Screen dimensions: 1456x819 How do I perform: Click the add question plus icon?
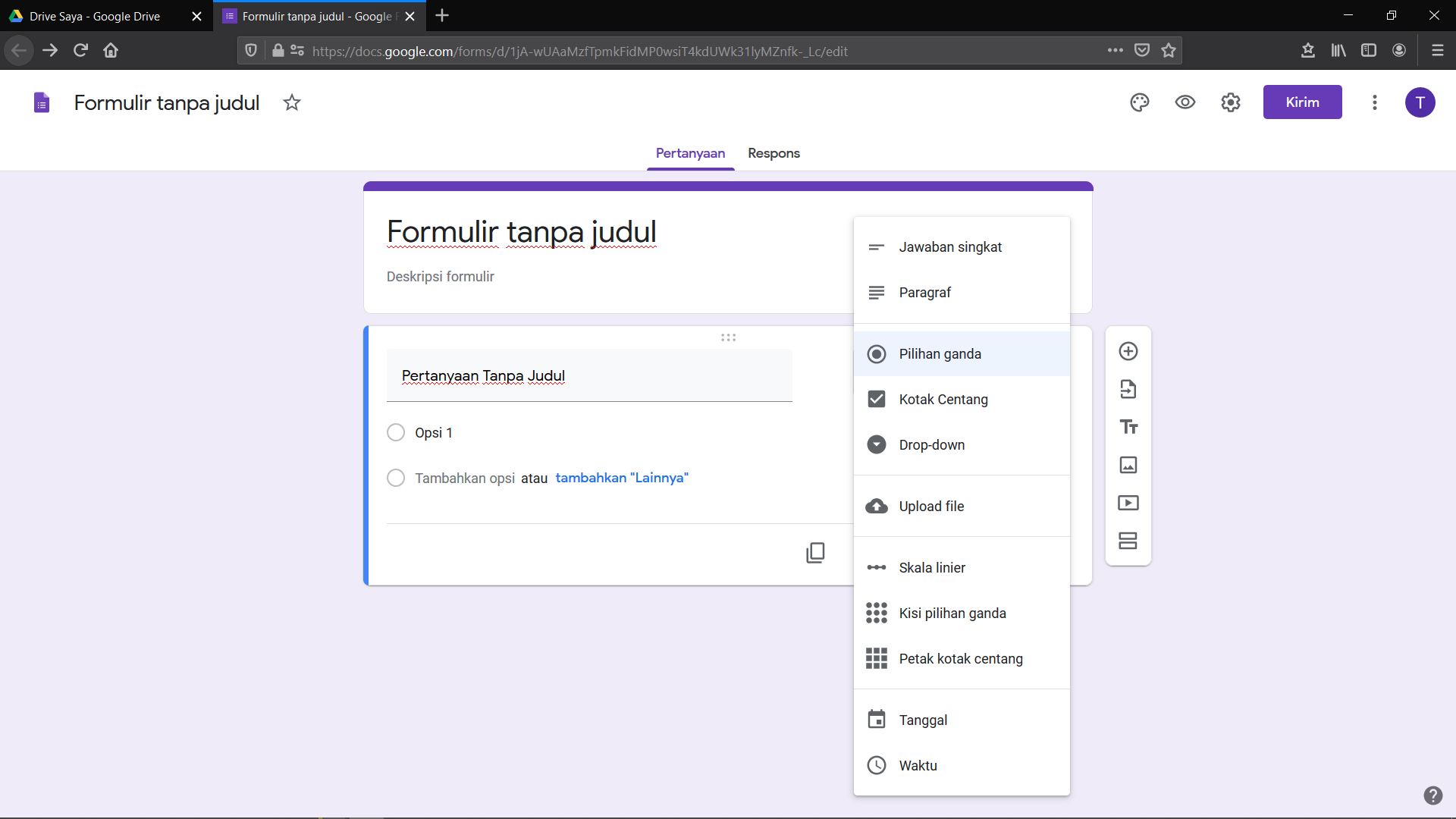1128,351
